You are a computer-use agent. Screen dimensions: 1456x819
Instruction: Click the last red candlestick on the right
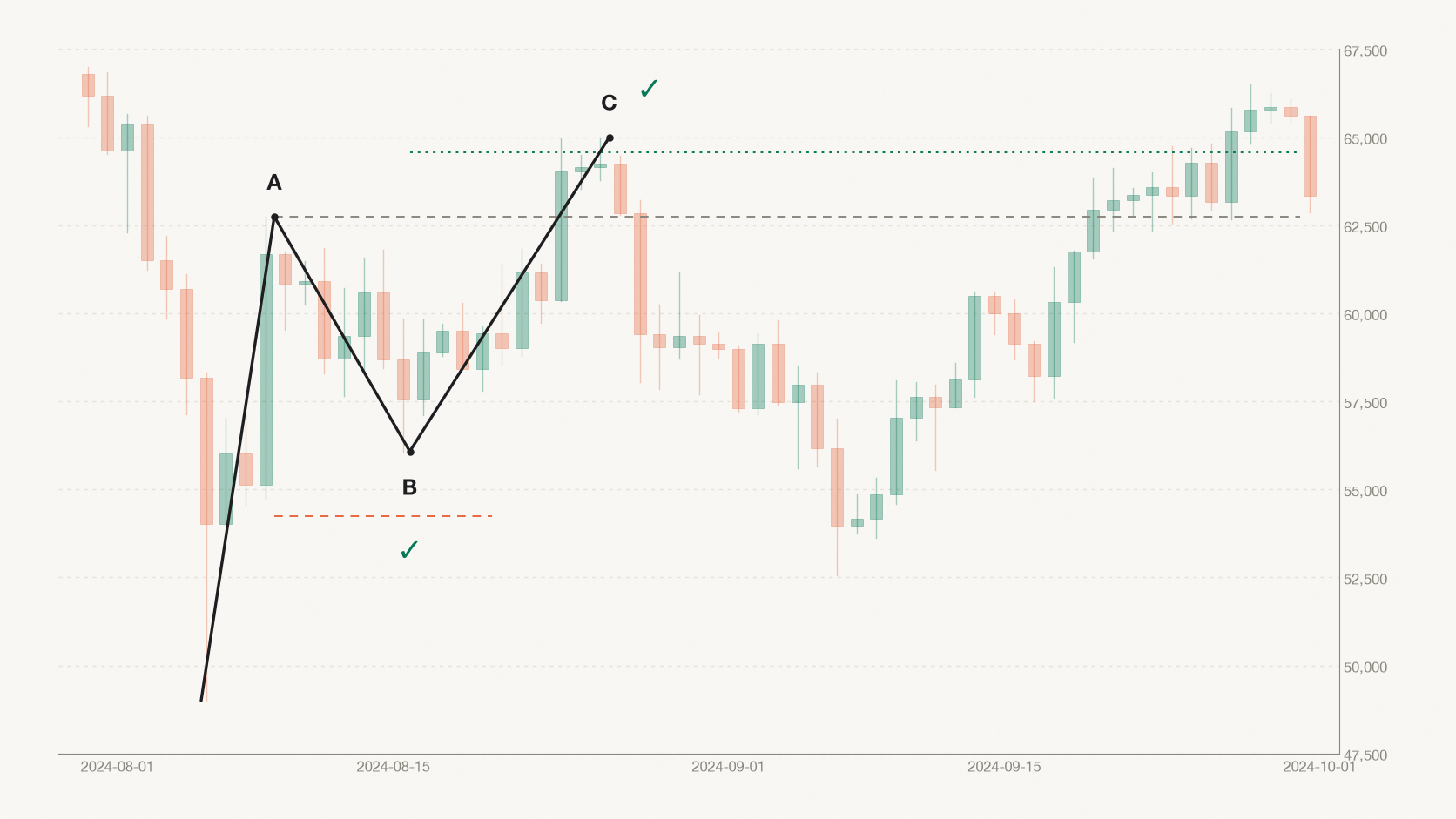(1310, 156)
